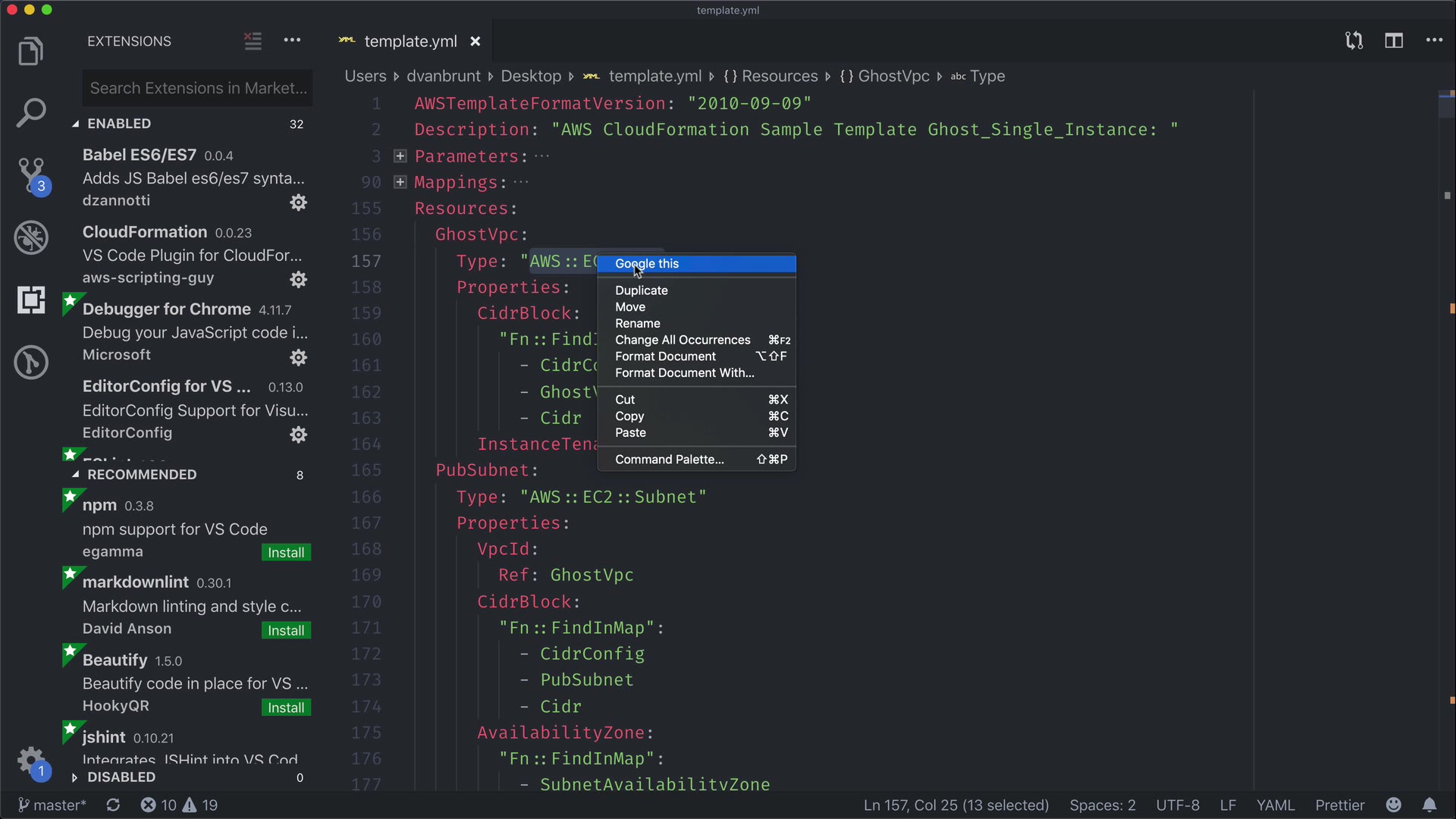
Task: Open manage gear for CloudFormation extension
Action: (299, 280)
